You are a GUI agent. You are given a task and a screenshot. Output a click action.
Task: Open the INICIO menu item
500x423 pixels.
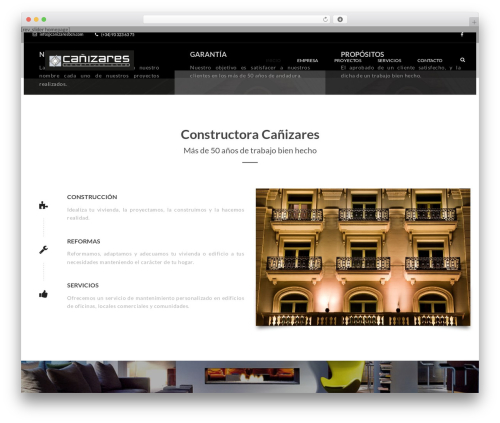click(x=273, y=60)
